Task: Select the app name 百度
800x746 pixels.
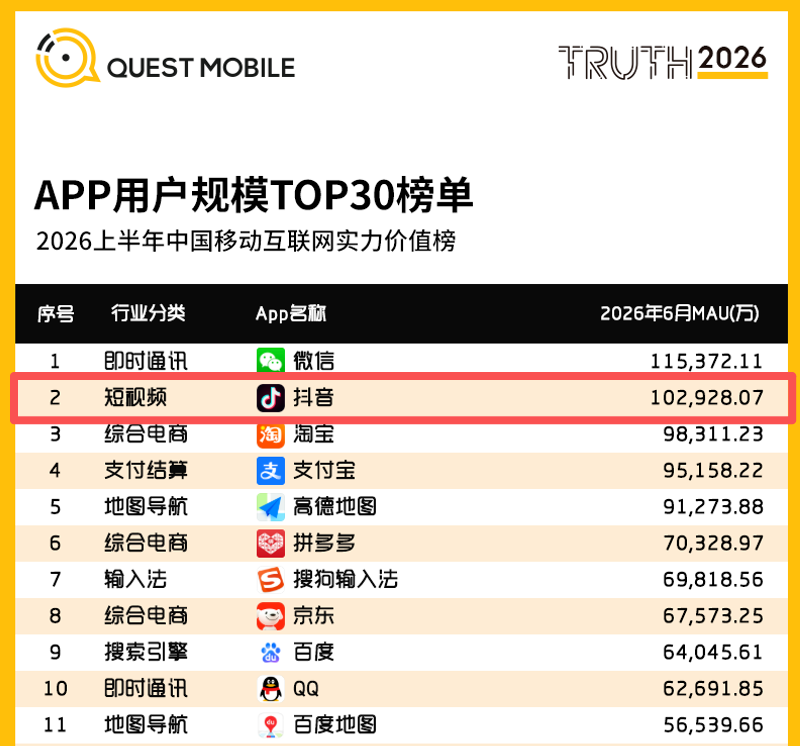Action: (x=314, y=652)
